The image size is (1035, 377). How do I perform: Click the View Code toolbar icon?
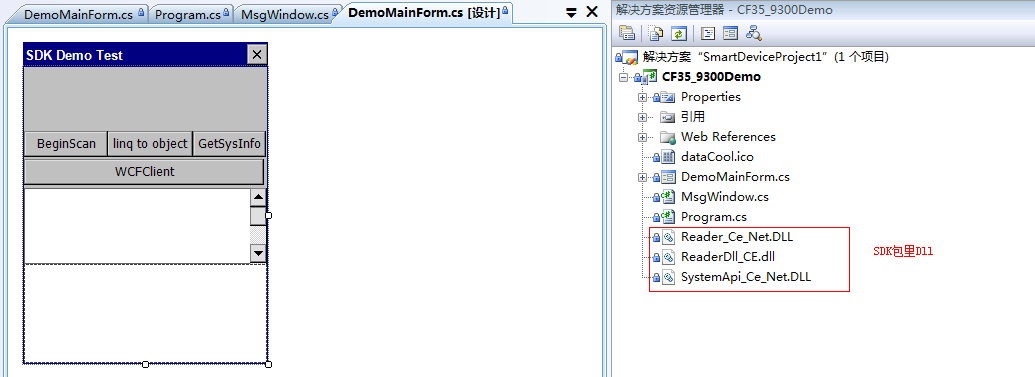point(708,33)
